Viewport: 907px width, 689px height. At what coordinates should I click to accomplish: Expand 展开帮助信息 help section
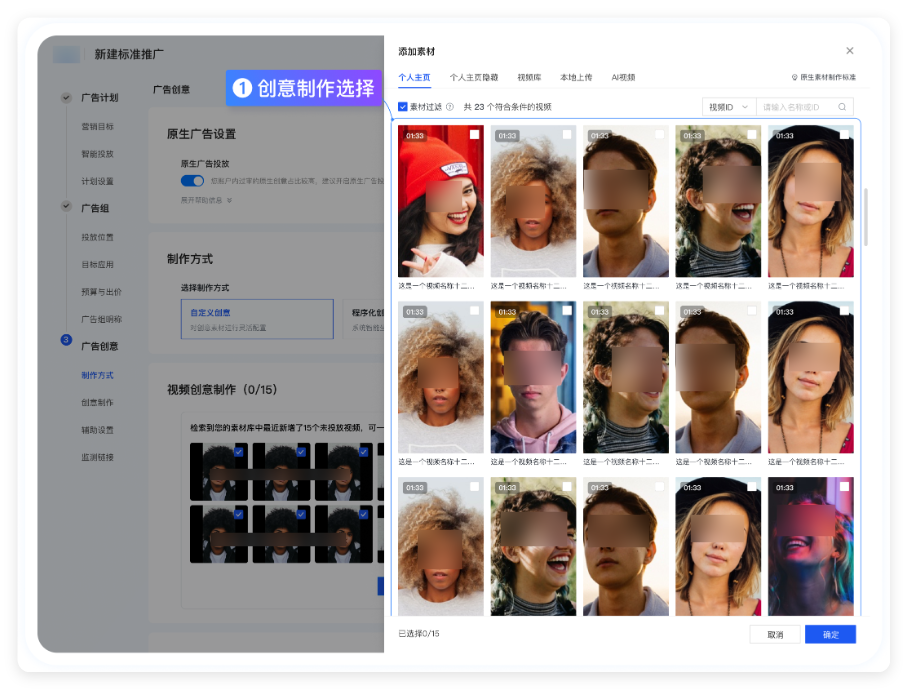(202, 200)
